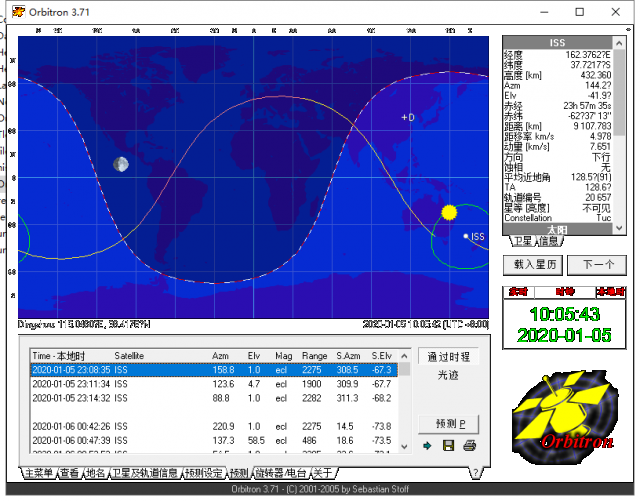The image size is (640, 501).
Task: Select prediction row 2020-01-06 00:42:26
Action: (214, 426)
